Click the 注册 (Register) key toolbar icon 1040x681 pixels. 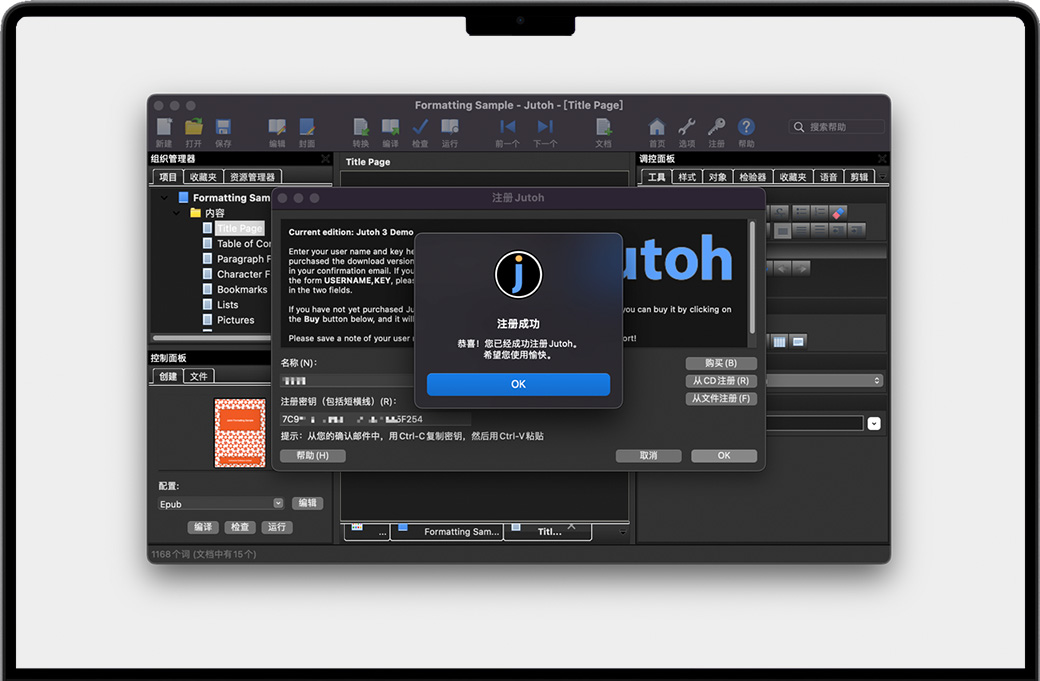pos(716,127)
